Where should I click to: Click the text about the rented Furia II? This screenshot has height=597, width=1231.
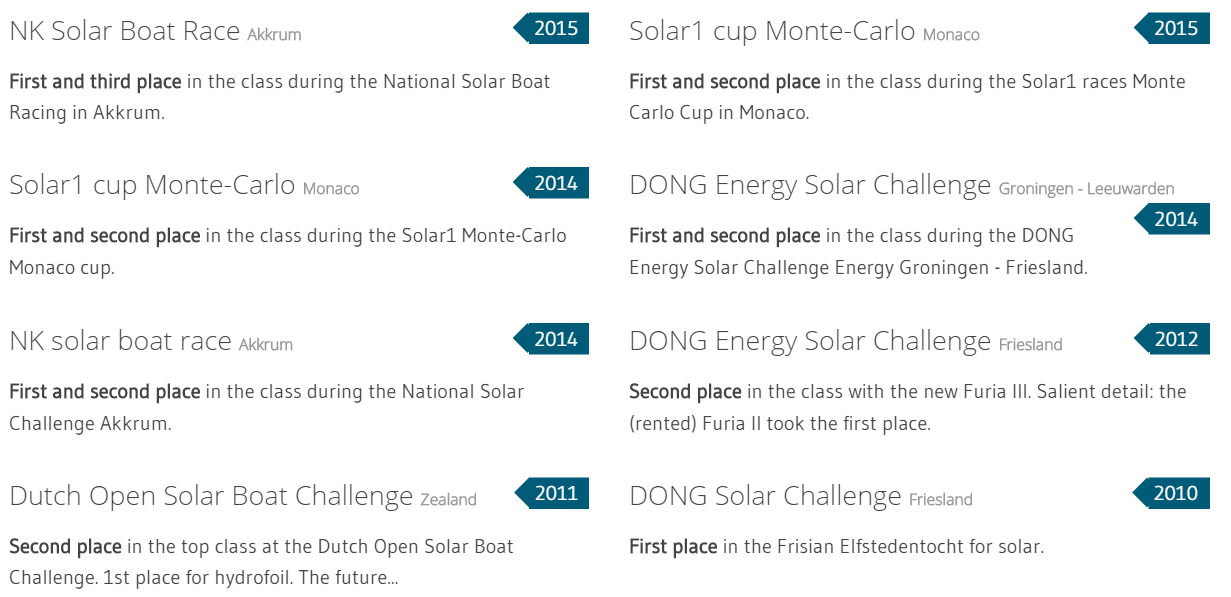point(779,424)
